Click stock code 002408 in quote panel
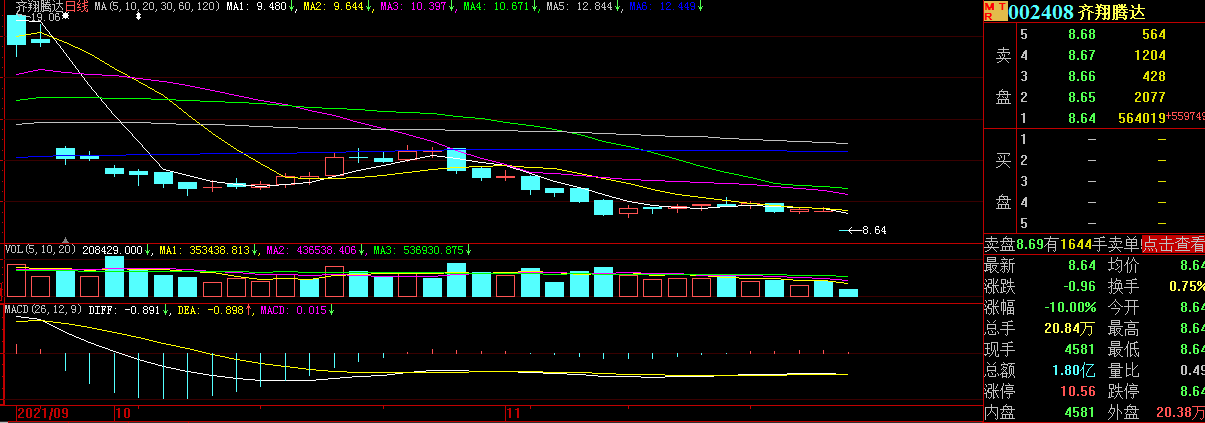This screenshot has height=423, width=1205. [1040, 12]
